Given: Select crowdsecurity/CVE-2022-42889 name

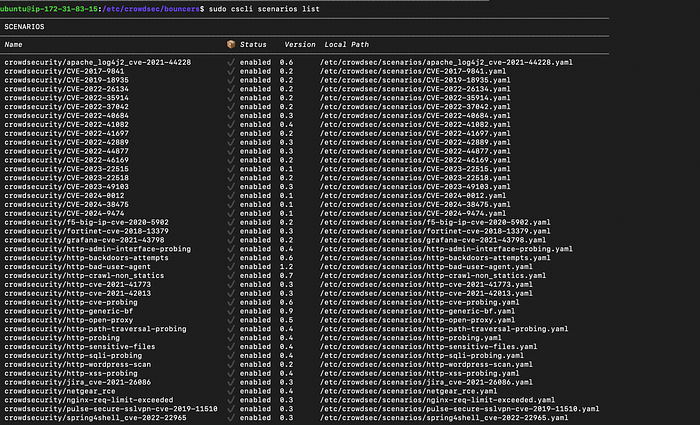Looking at the screenshot, I should pos(67,142).
